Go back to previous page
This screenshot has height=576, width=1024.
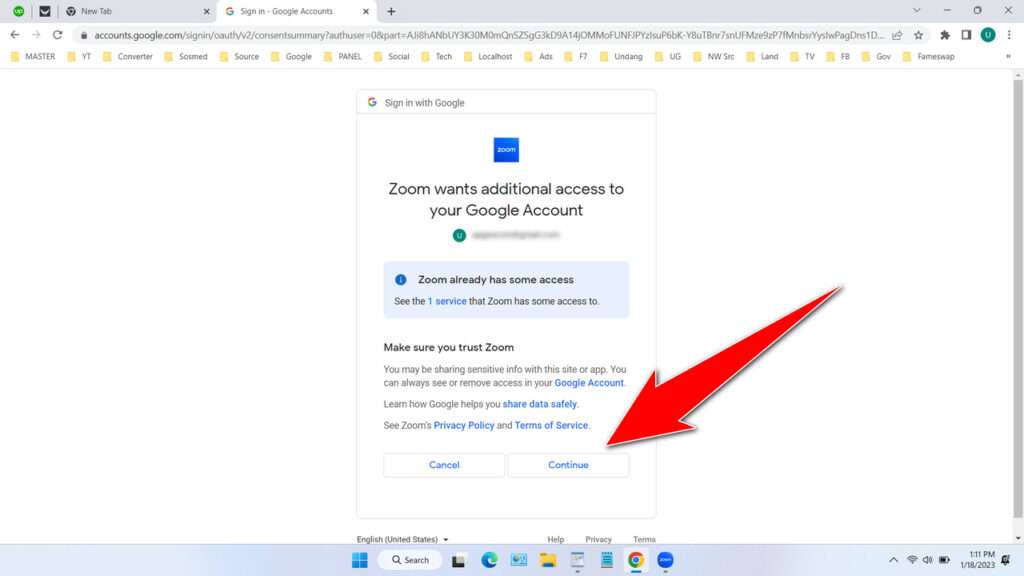[x=14, y=35]
